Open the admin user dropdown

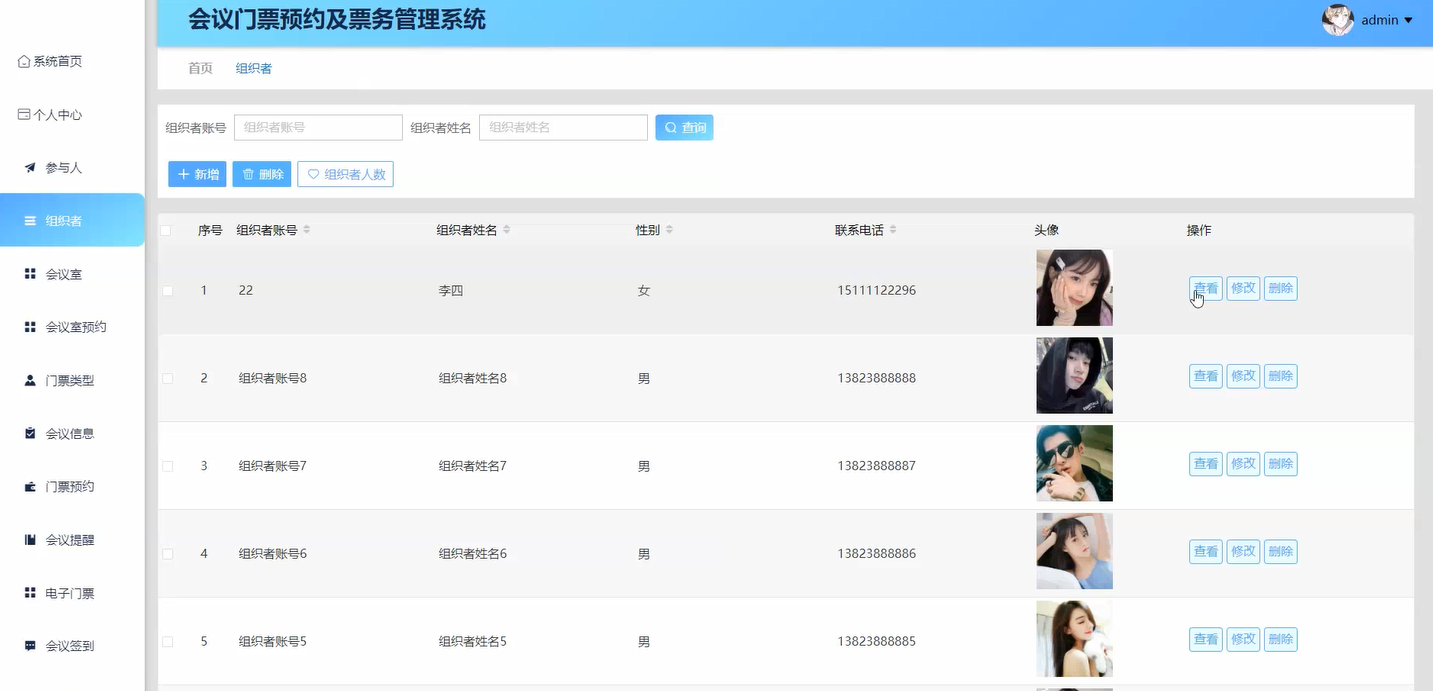(1386, 20)
